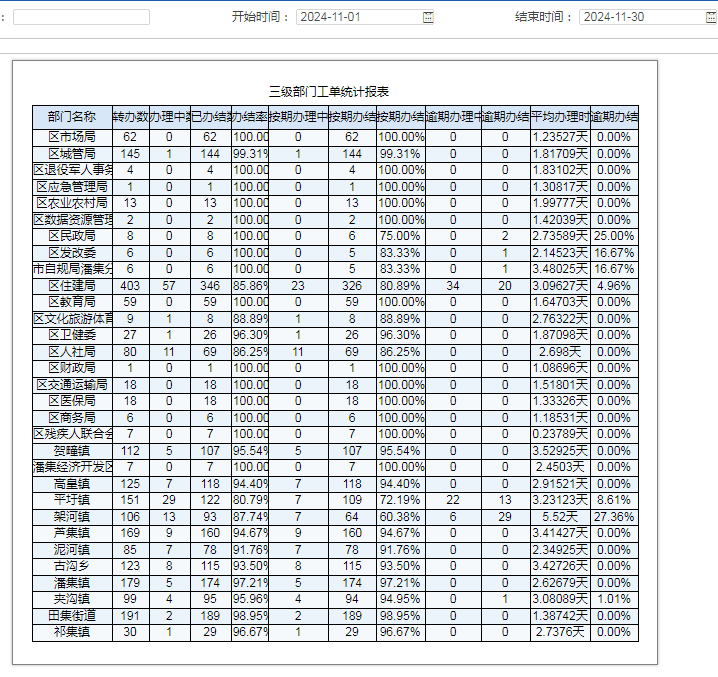Select the 区人社局 department cell
The image size is (718, 677).
[72, 352]
